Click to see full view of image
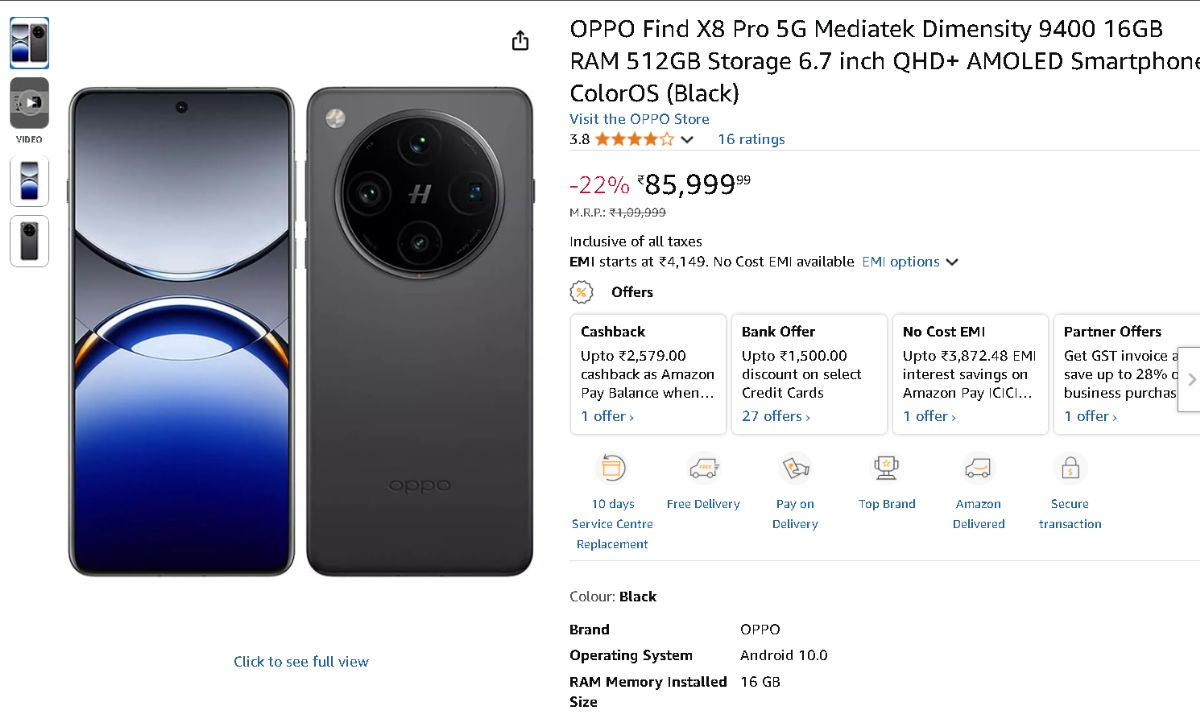The image size is (1200, 720). coord(301,662)
